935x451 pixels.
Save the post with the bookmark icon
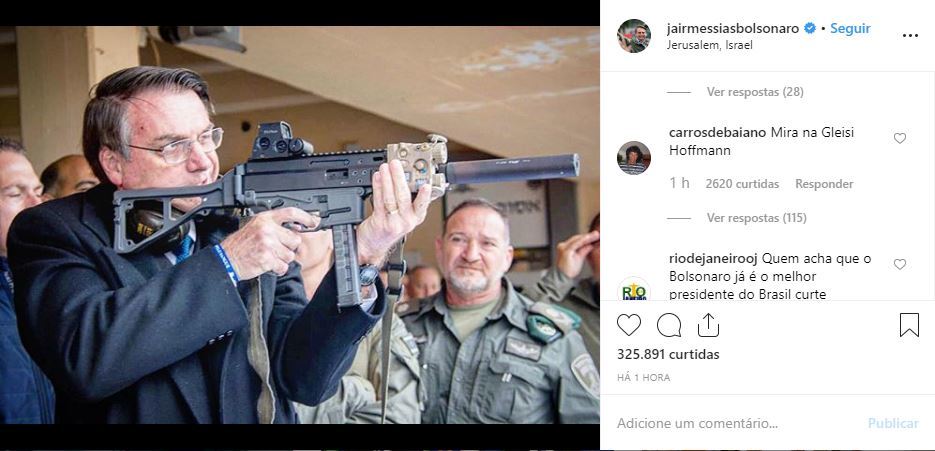point(909,325)
